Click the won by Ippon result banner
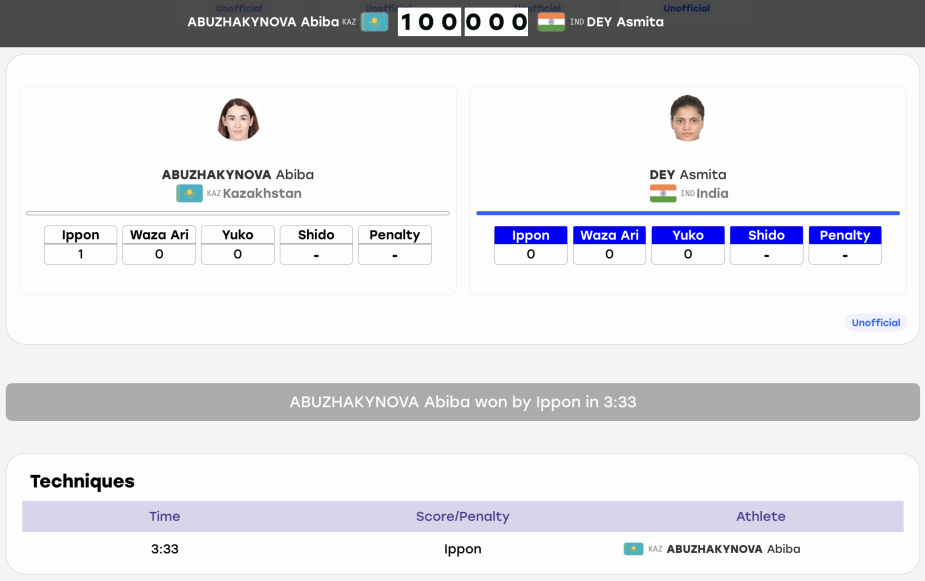 [x=462, y=402]
